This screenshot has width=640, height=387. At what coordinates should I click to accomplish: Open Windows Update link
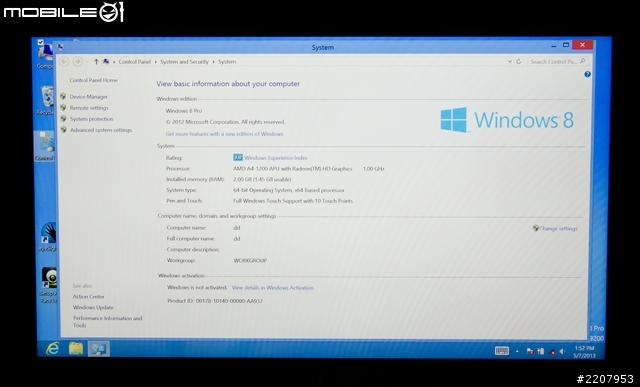[93, 307]
